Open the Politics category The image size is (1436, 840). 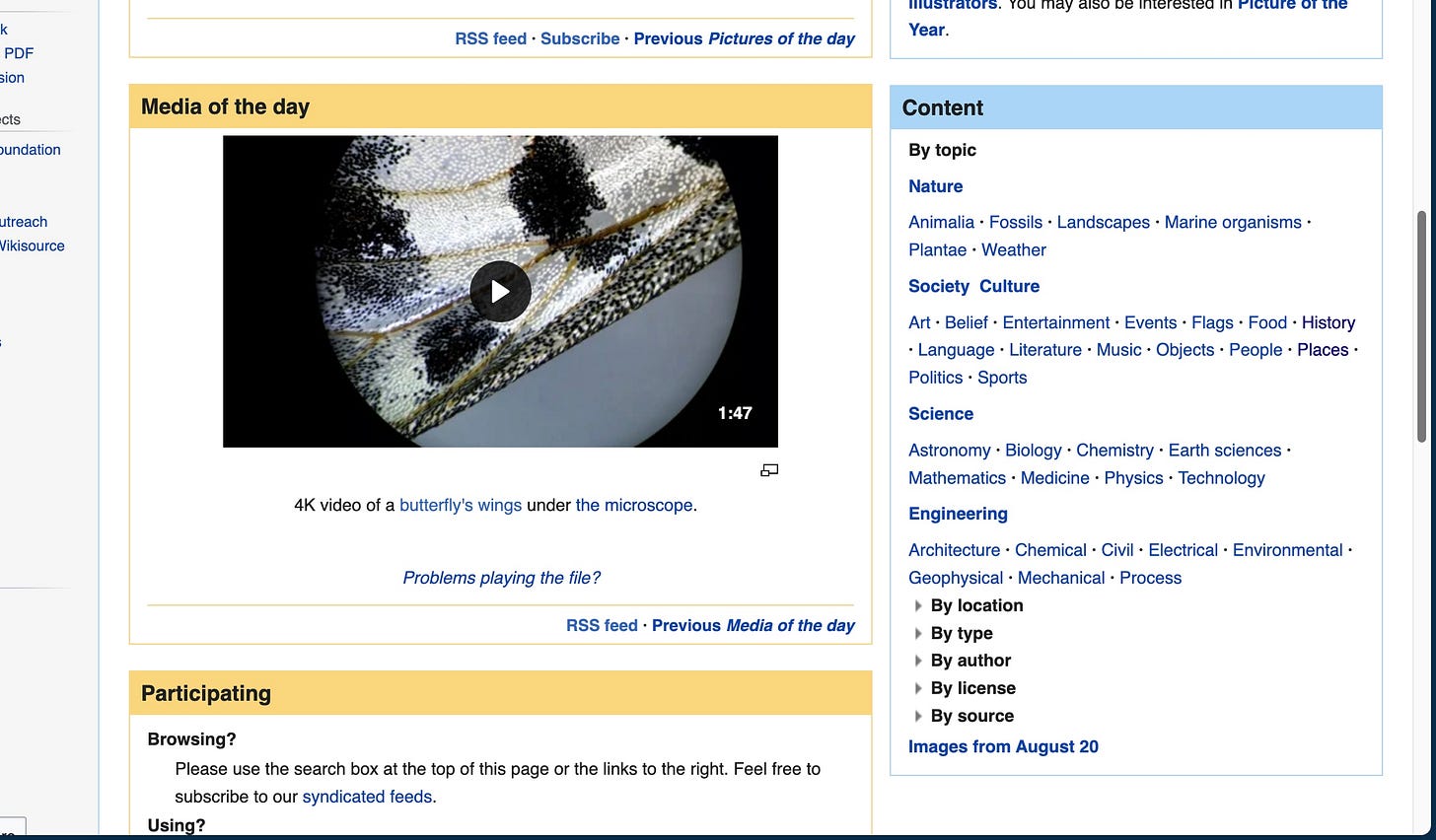935,378
